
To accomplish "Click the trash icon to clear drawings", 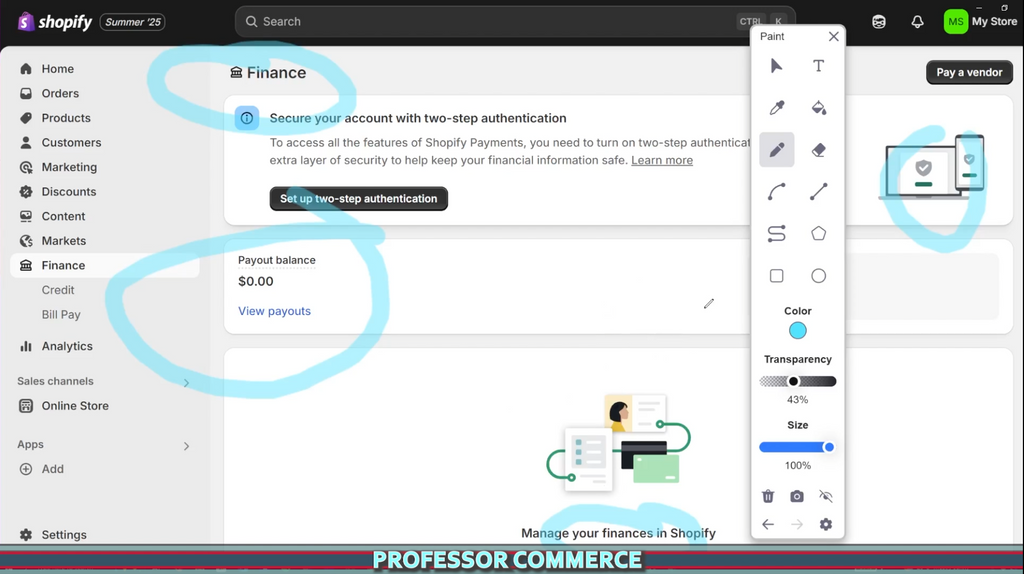I will pos(768,496).
